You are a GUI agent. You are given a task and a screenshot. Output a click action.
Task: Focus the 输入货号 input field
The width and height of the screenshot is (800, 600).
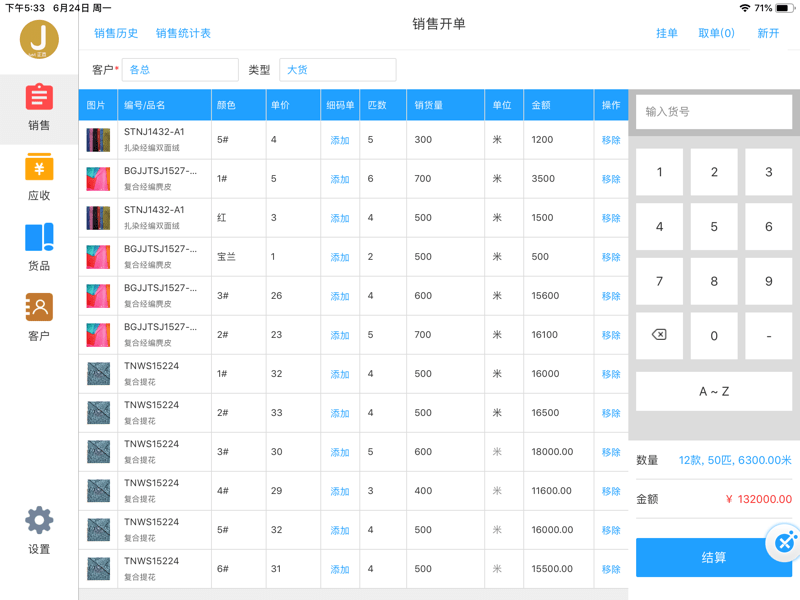pyautogui.click(x=713, y=112)
